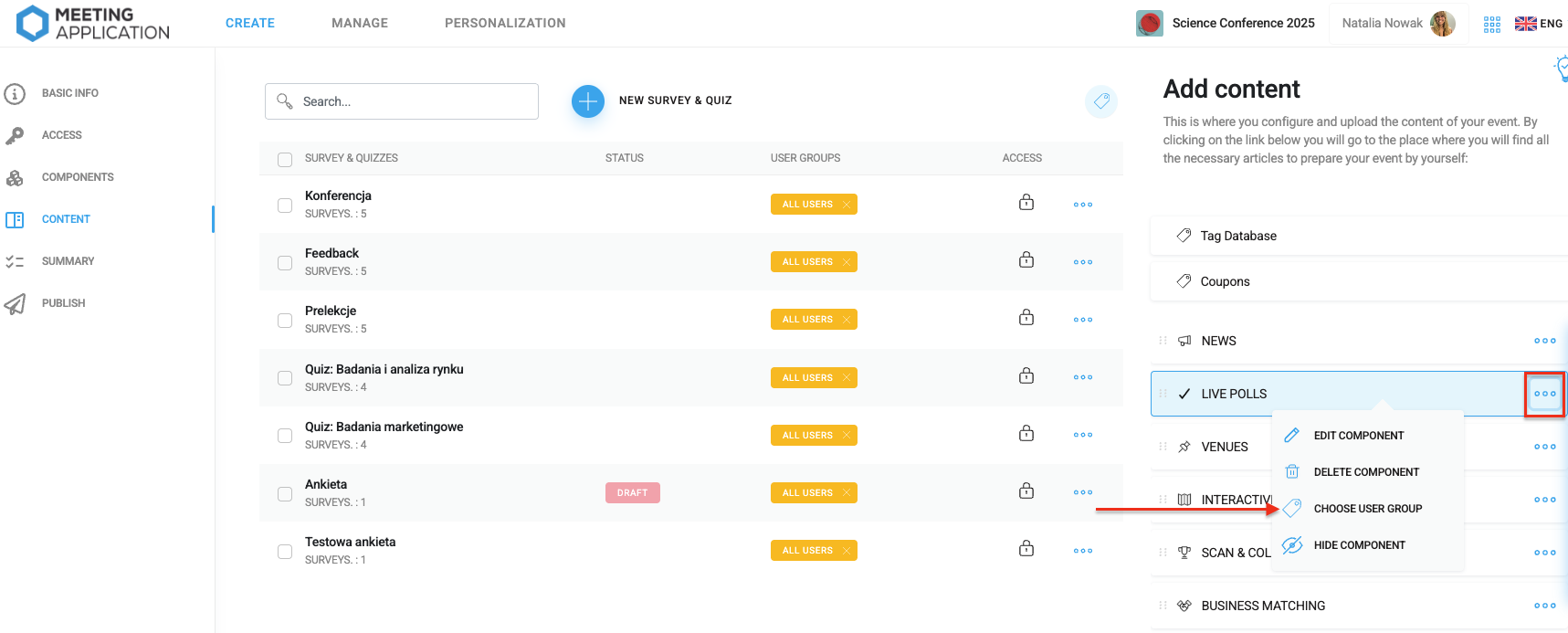
Task: Switch to the Manage top tab
Action: coord(360,23)
